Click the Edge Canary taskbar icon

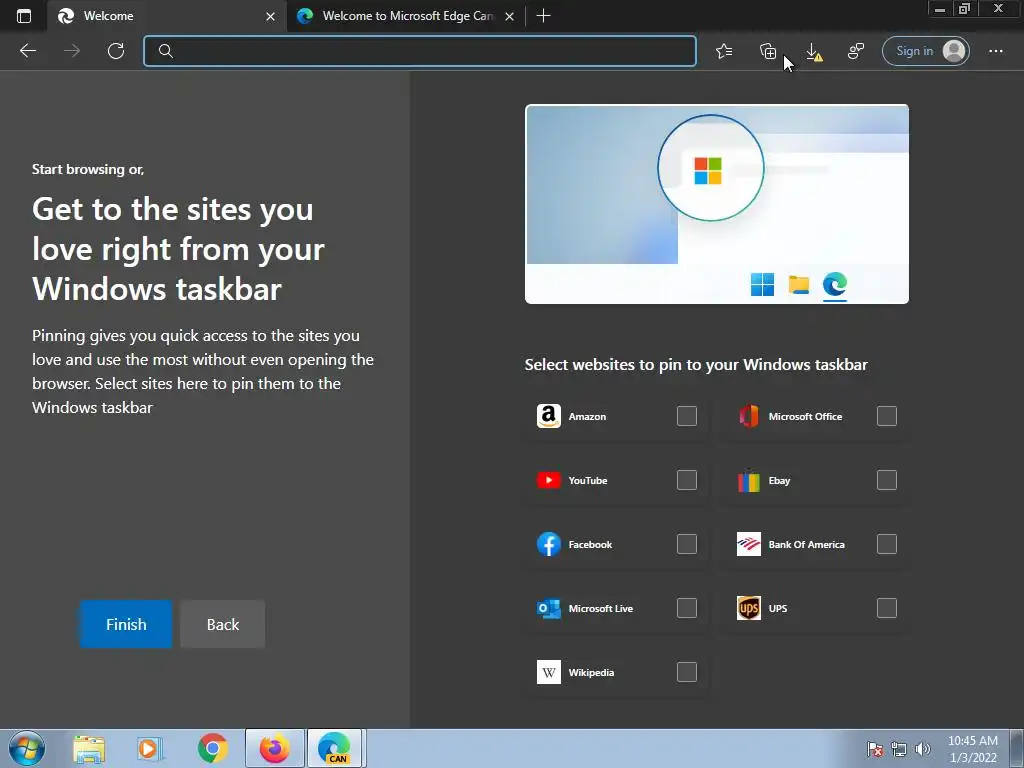(335, 748)
